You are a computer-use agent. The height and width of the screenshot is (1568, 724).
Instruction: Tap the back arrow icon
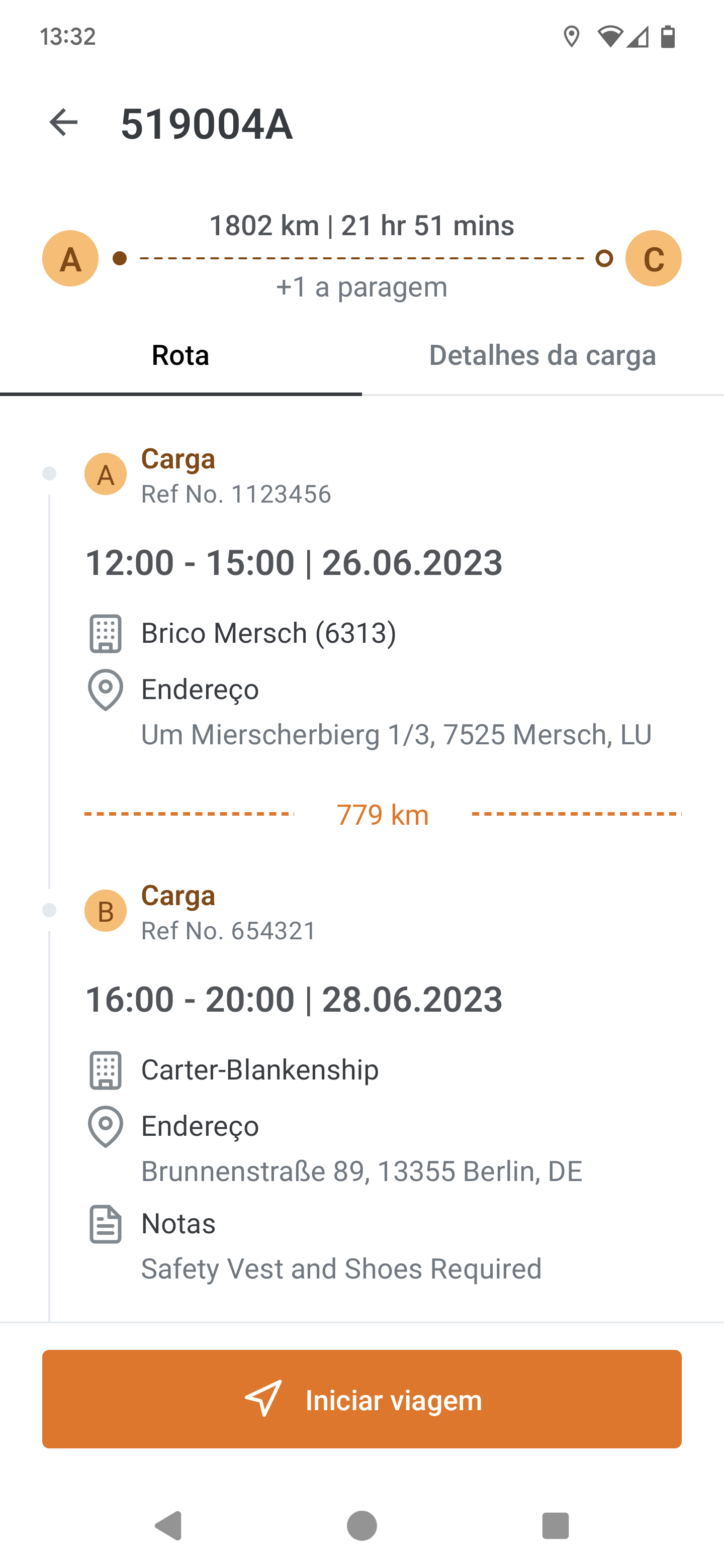coord(63,123)
